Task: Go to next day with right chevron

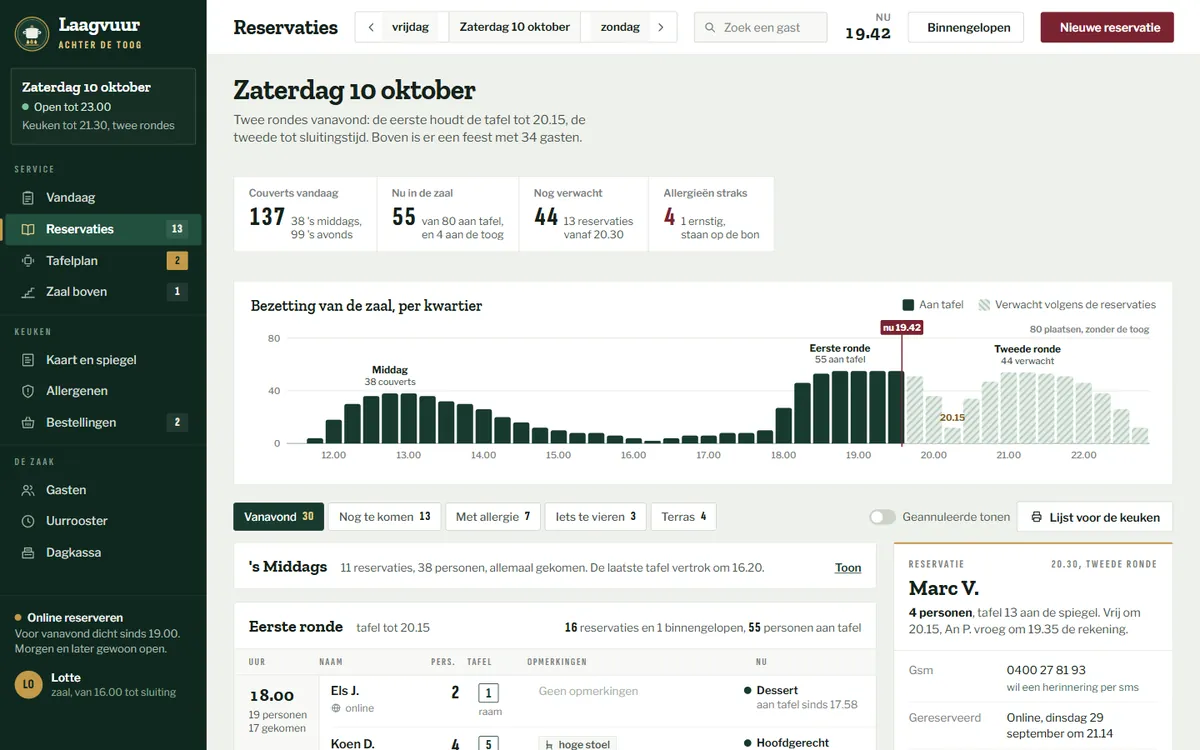Action: click(x=660, y=27)
